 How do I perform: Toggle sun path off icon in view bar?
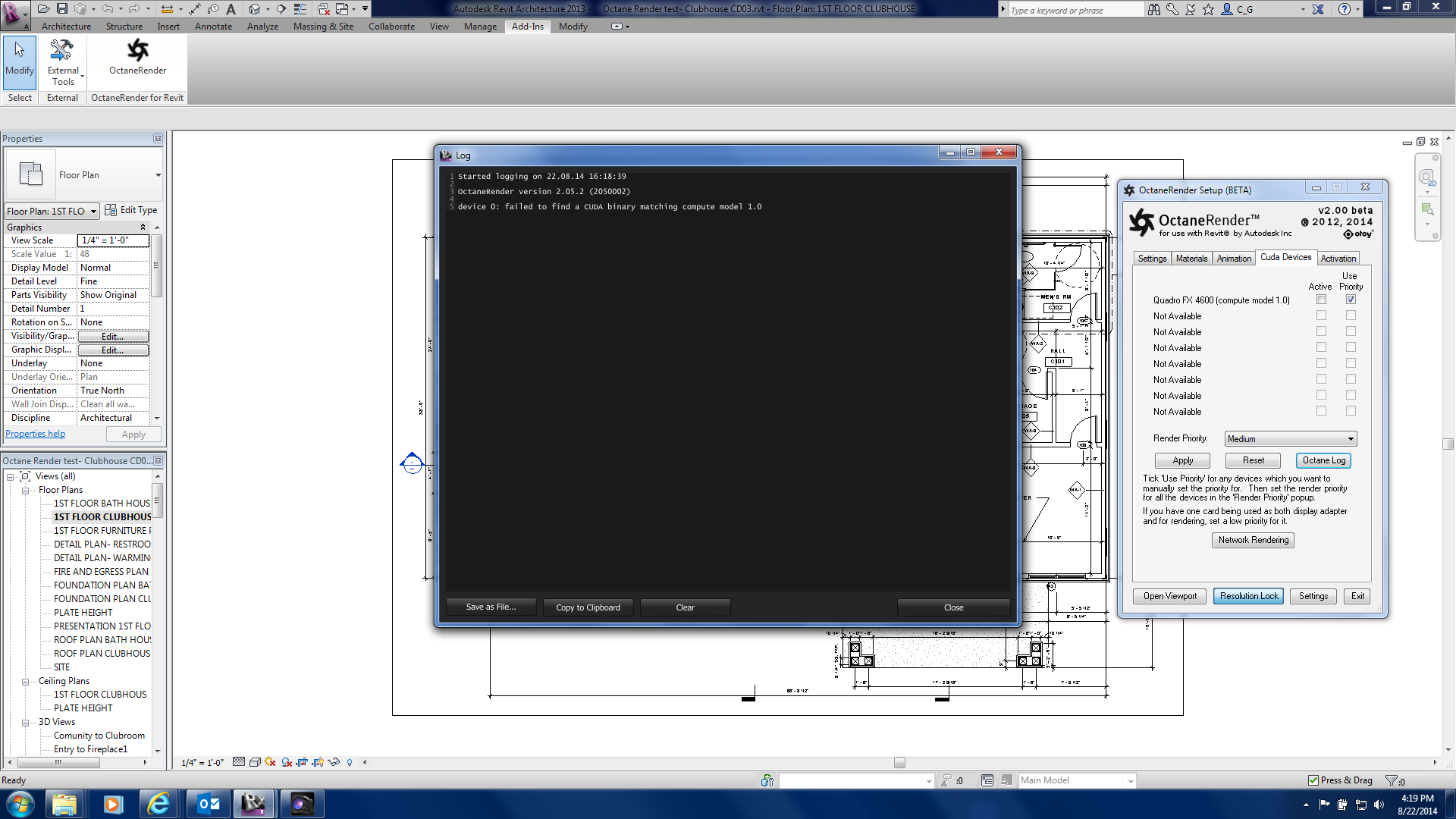270,762
